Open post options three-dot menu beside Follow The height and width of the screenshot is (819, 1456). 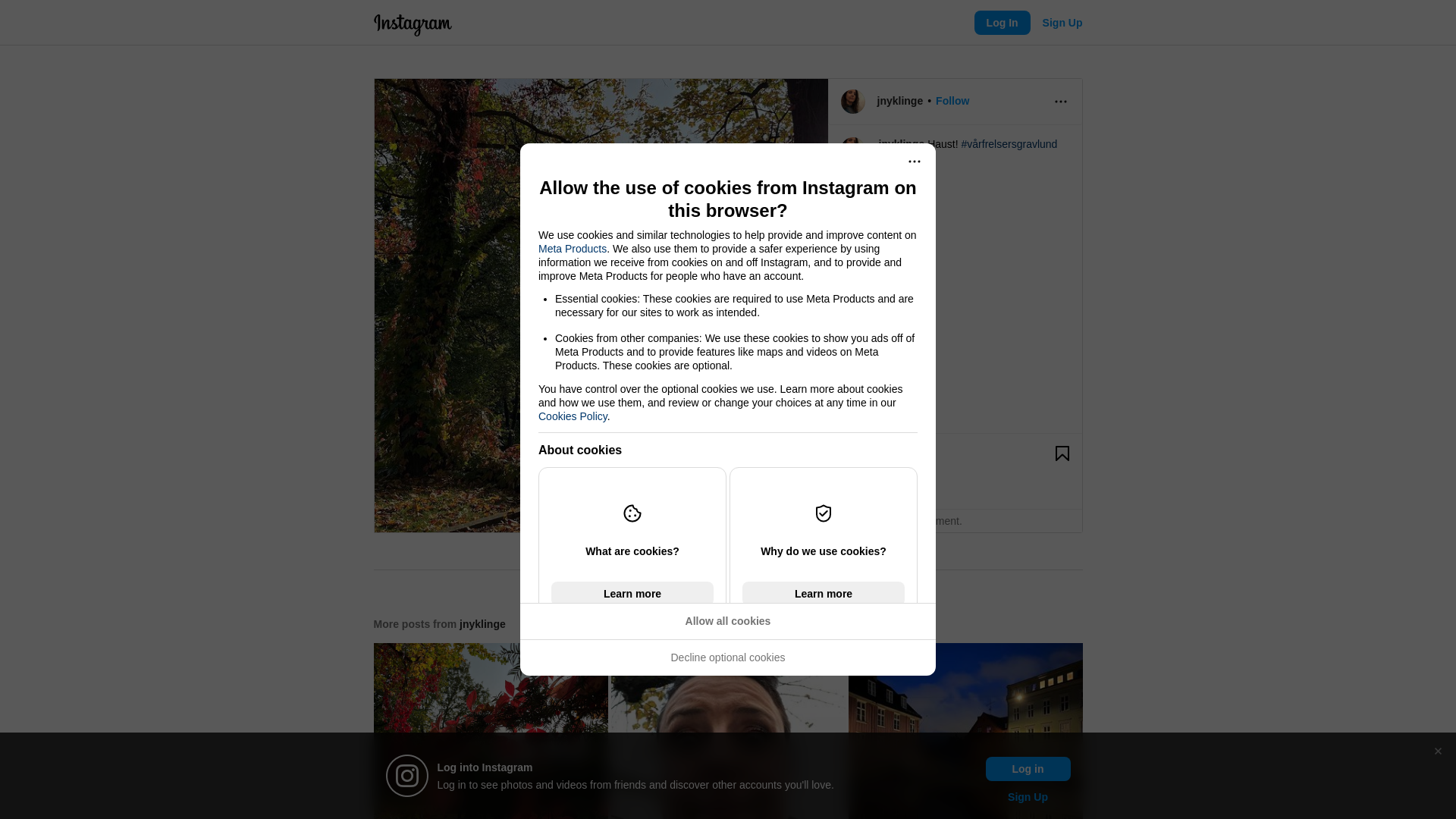coord(1061,102)
